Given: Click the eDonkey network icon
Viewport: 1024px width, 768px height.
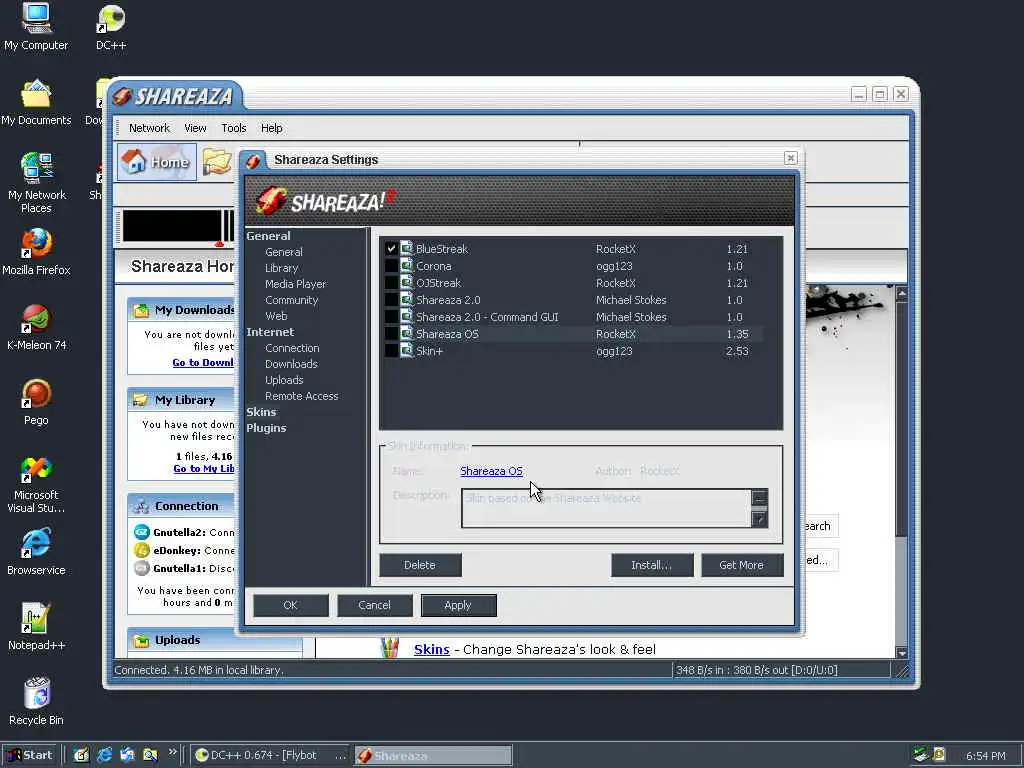Looking at the screenshot, I should 142,551.
